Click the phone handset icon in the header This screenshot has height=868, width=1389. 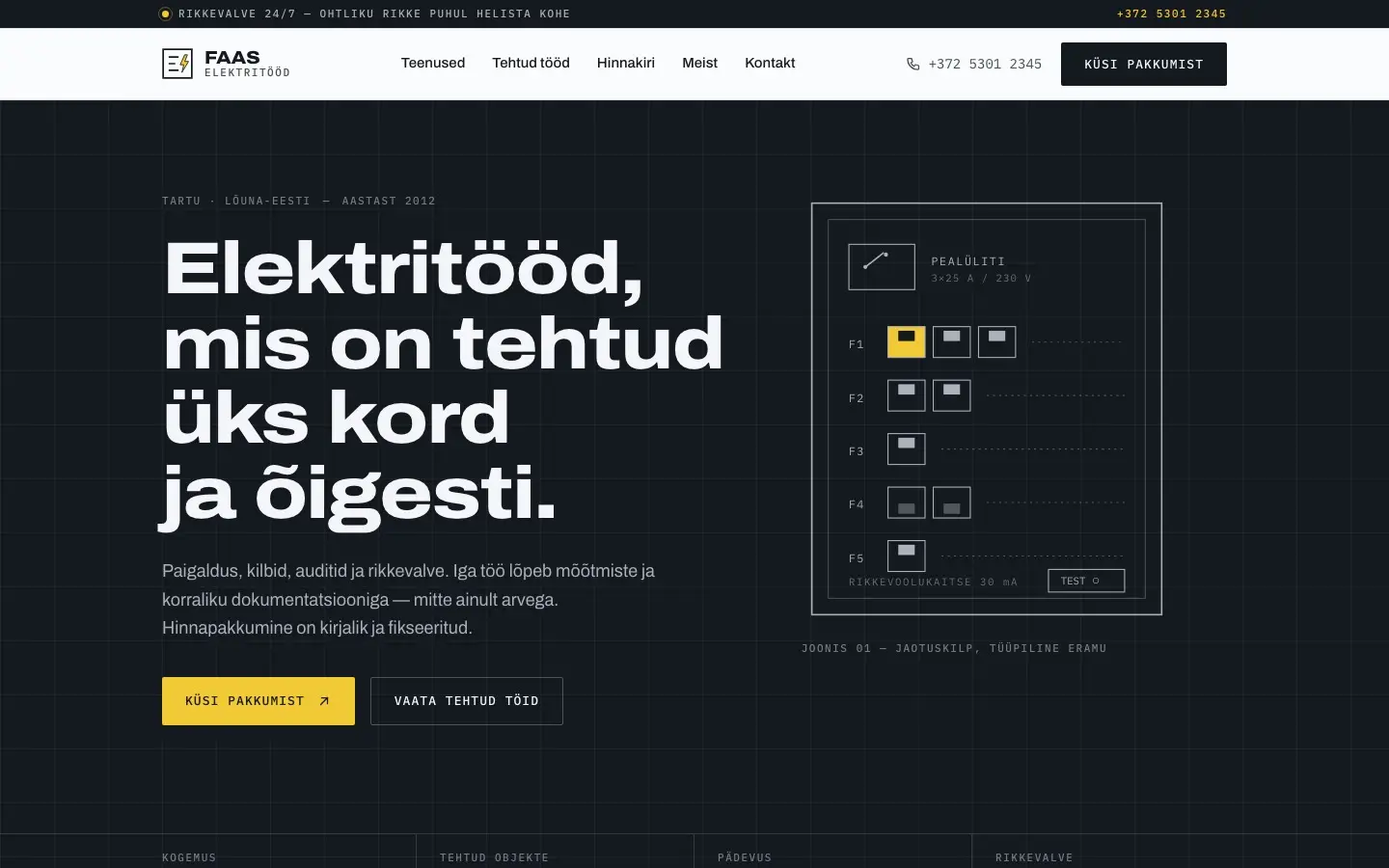tap(912, 65)
